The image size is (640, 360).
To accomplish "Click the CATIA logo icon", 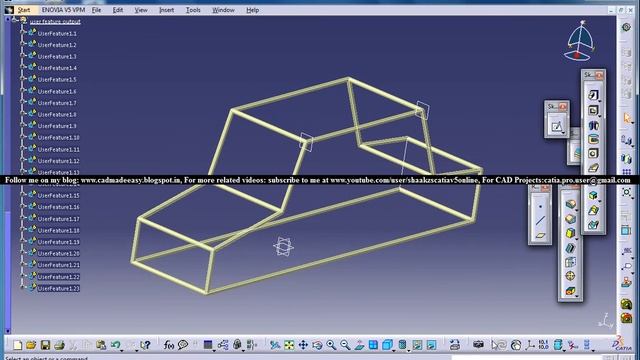I will pos(622,344).
